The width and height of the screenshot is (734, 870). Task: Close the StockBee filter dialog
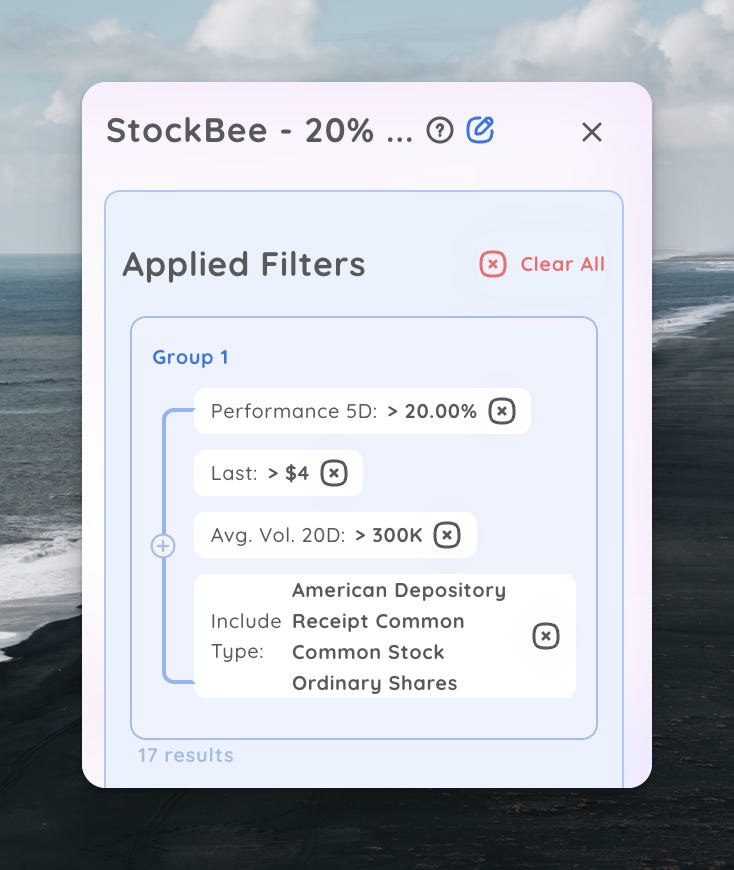coord(592,132)
